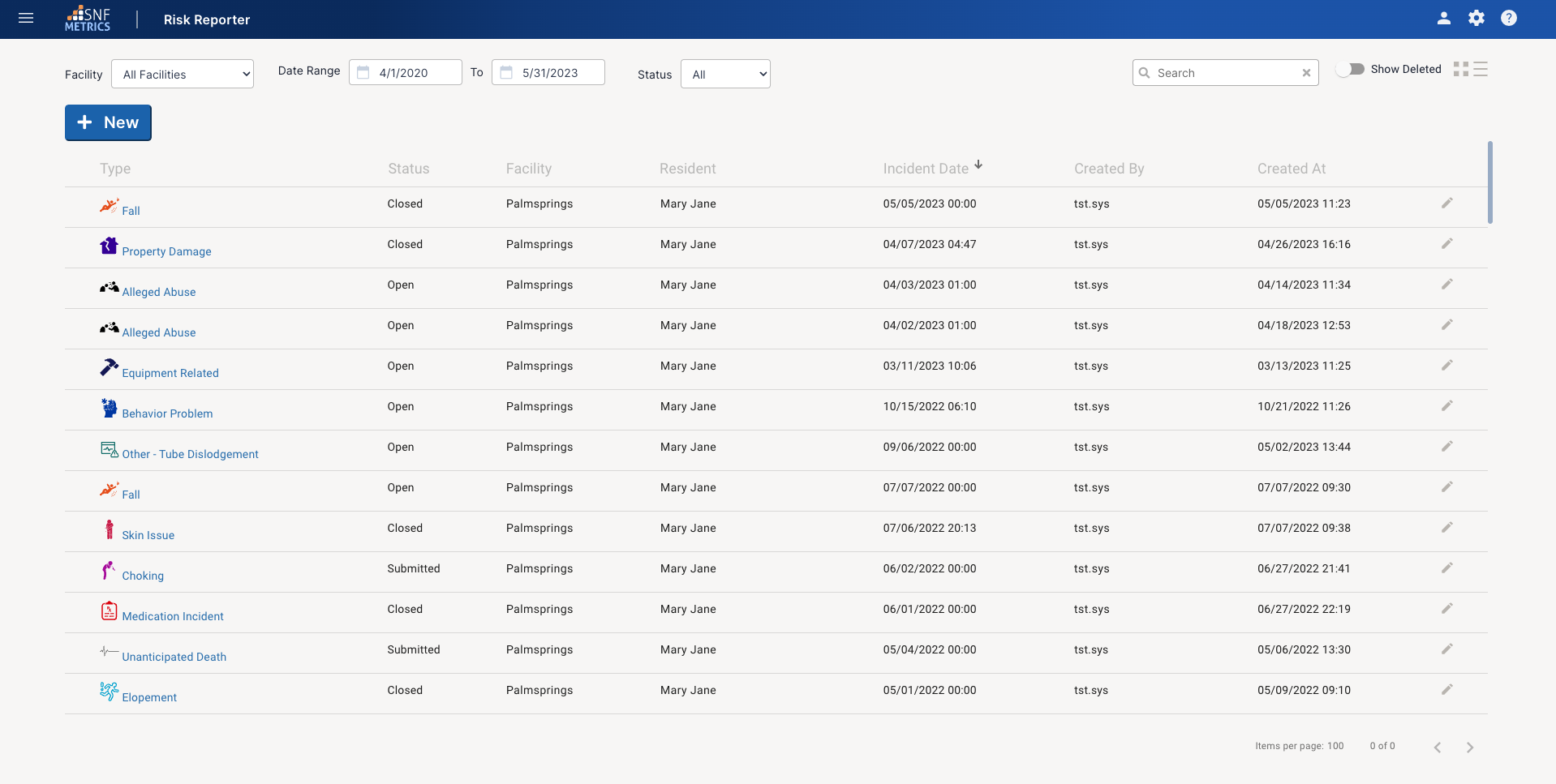Open calendar for end date 5/31/2023
The width and height of the screenshot is (1556, 784).
506,72
